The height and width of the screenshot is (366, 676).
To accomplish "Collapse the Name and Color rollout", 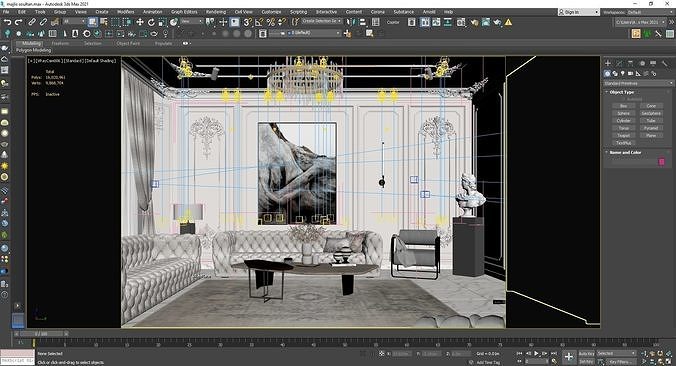I will pos(625,152).
